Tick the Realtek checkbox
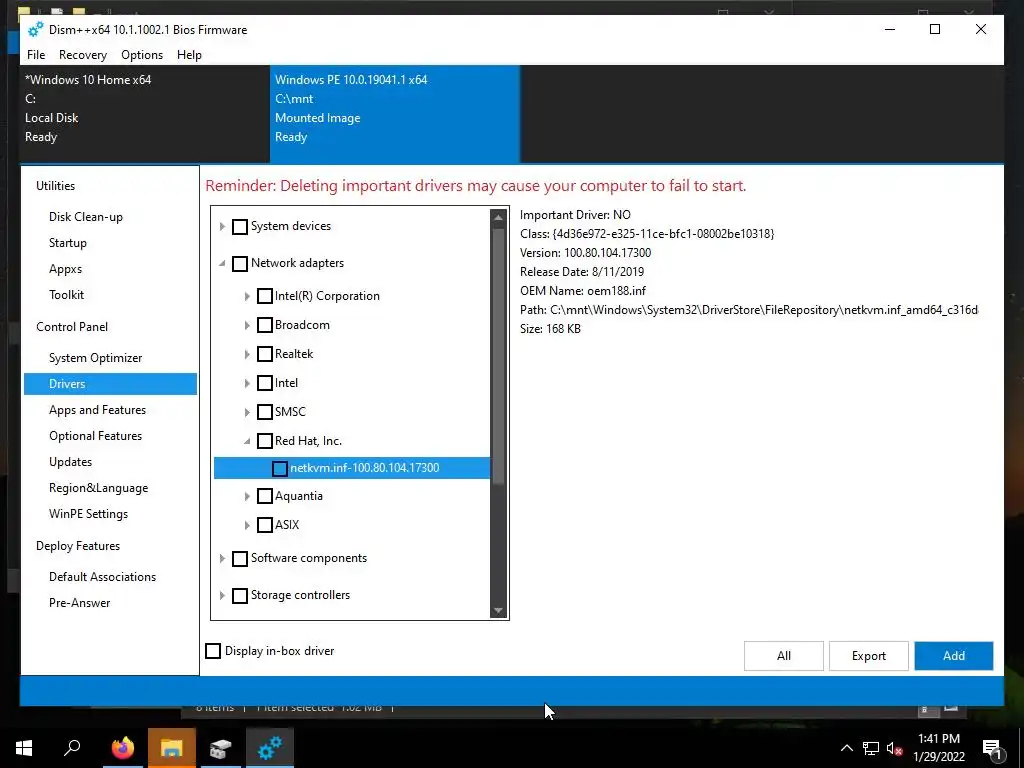The image size is (1024, 768). tap(264, 355)
